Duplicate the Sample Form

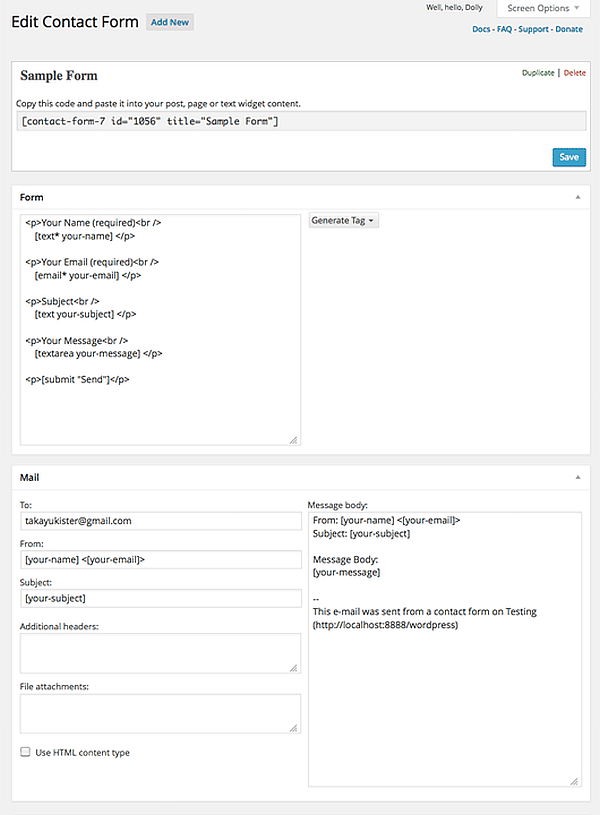click(x=538, y=73)
